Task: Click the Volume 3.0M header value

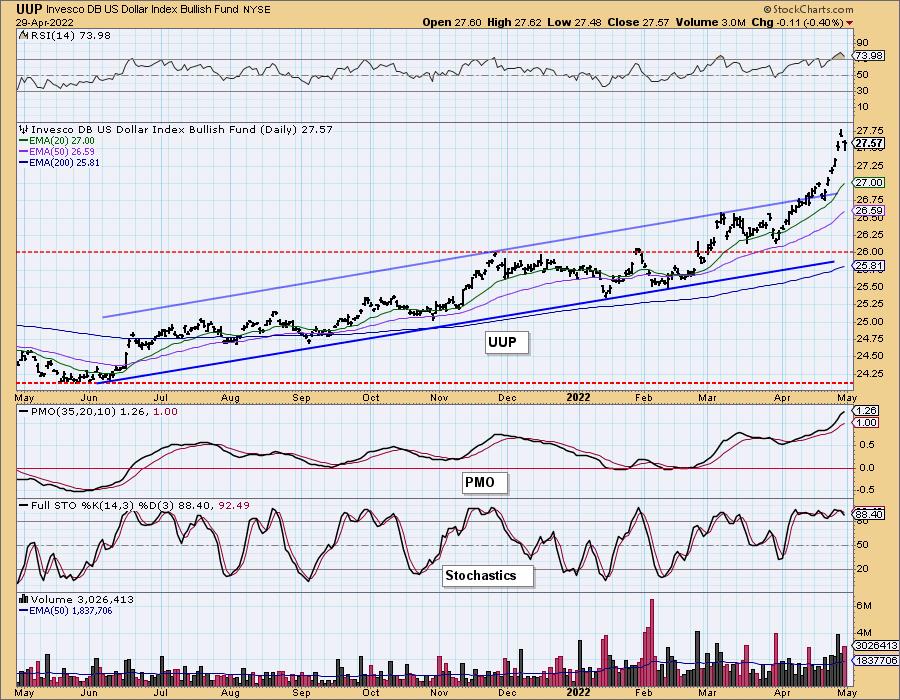Action: pos(710,22)
